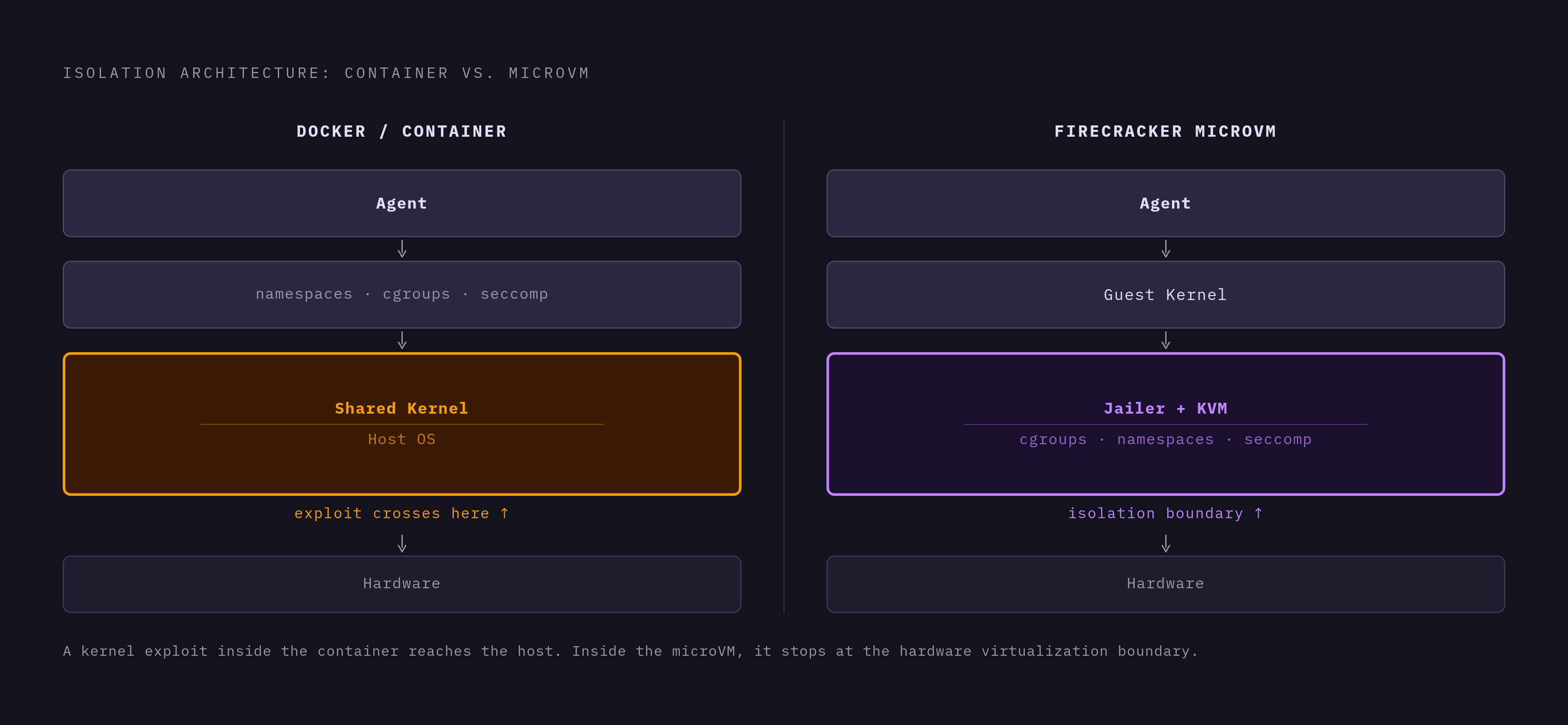1568x725 pixels.
Task: Click the 'Host OS' label
Action: point(402,439)
